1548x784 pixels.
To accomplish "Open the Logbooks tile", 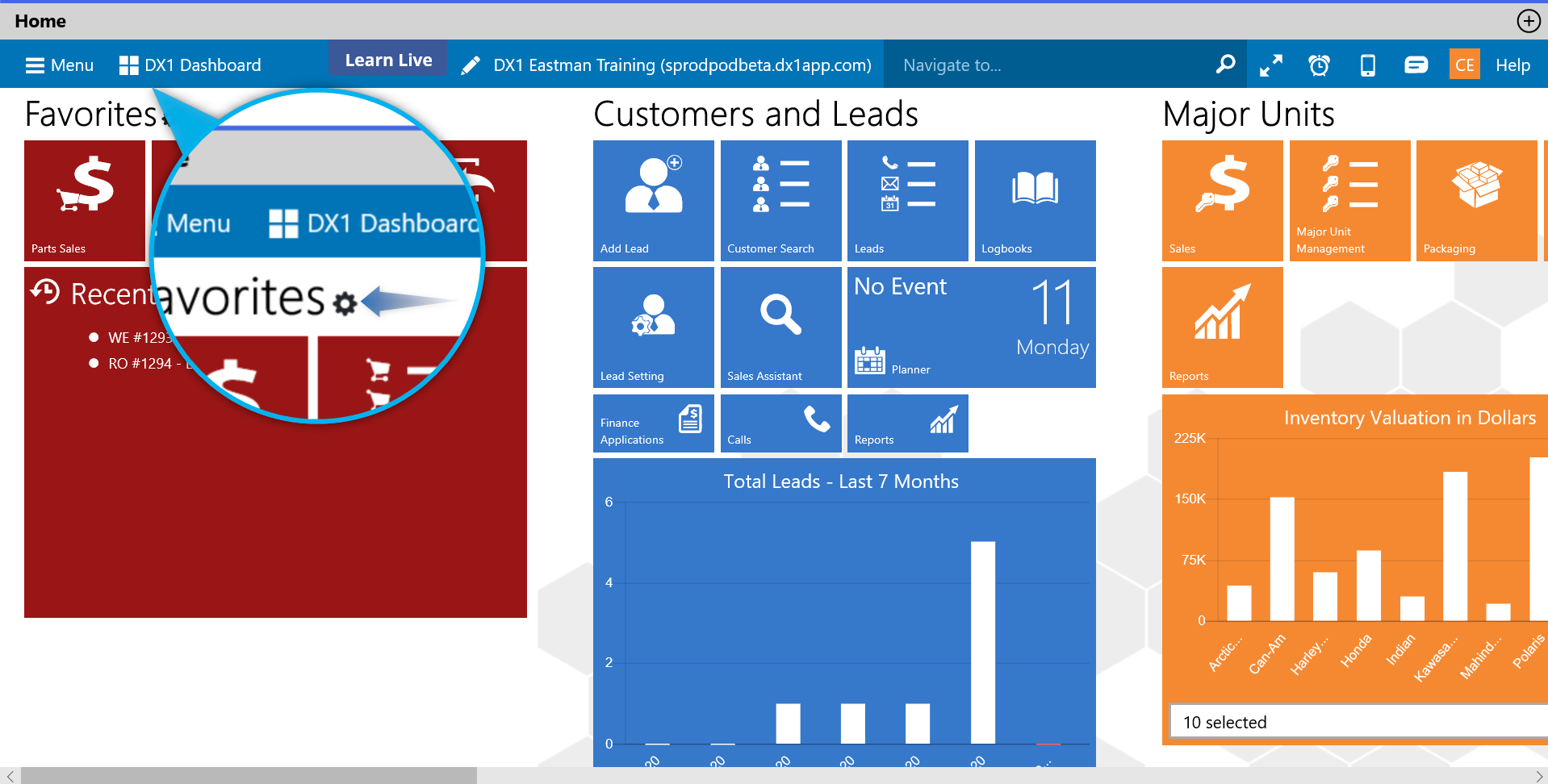I will [1035, 201].
